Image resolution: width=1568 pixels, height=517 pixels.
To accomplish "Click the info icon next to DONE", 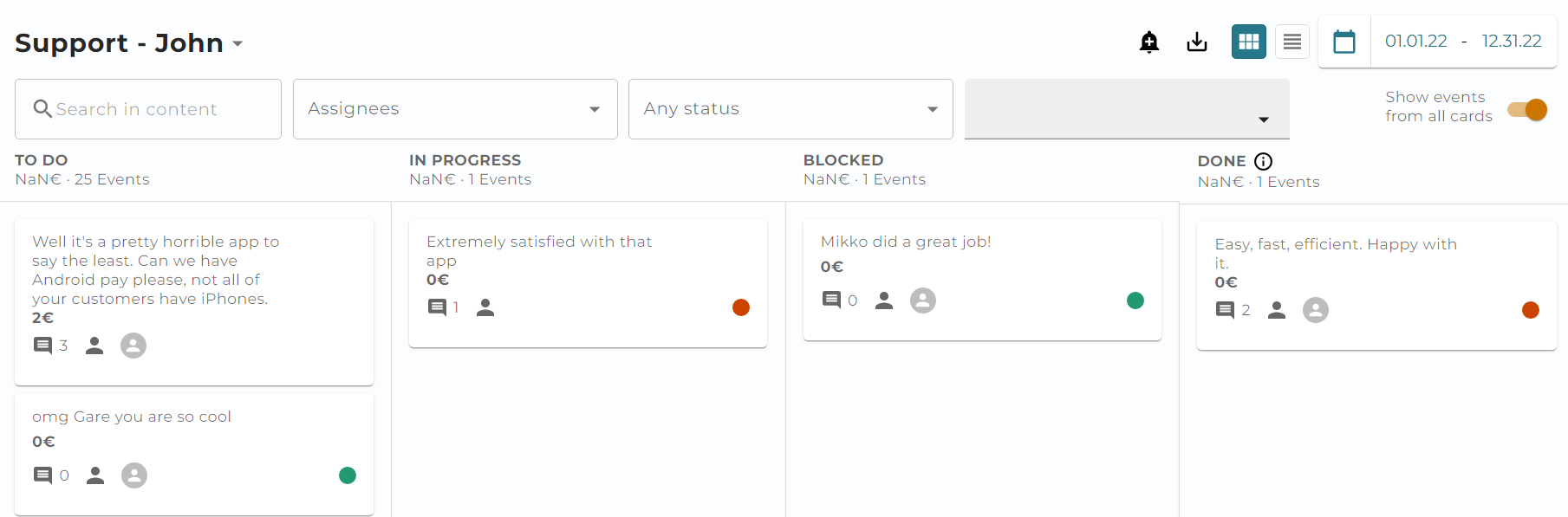I will click(x=1264, y=161).
